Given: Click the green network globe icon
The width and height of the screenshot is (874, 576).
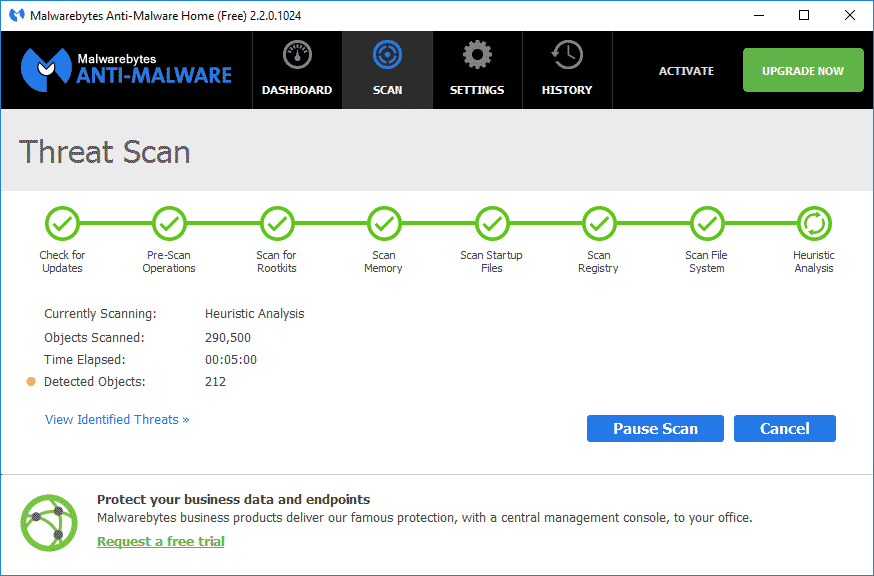Looking at the screenshot, I should pyautogui.click(x=49, y=523).
